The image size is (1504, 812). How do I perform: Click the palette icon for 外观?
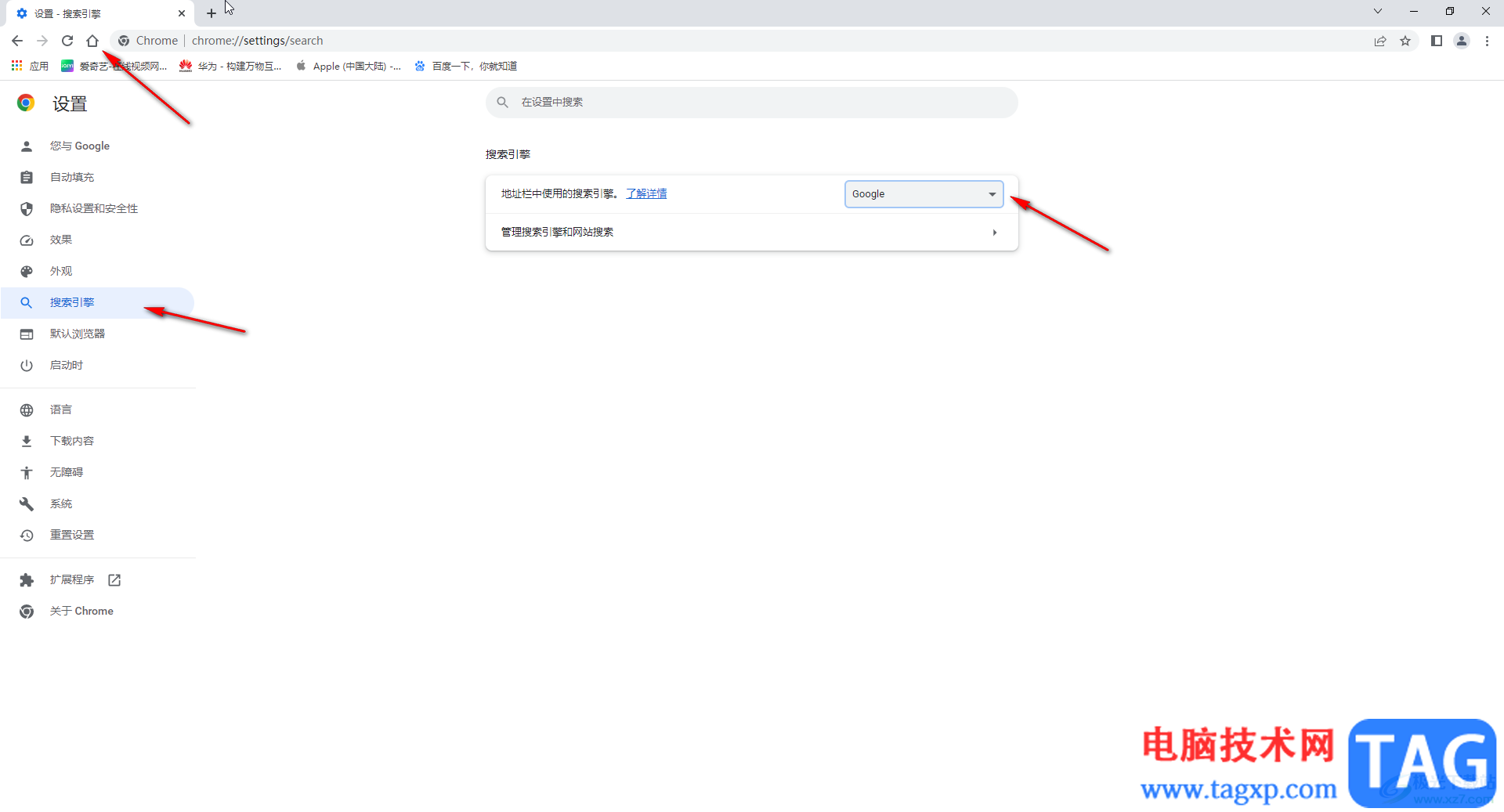click(x=27, y=271)
